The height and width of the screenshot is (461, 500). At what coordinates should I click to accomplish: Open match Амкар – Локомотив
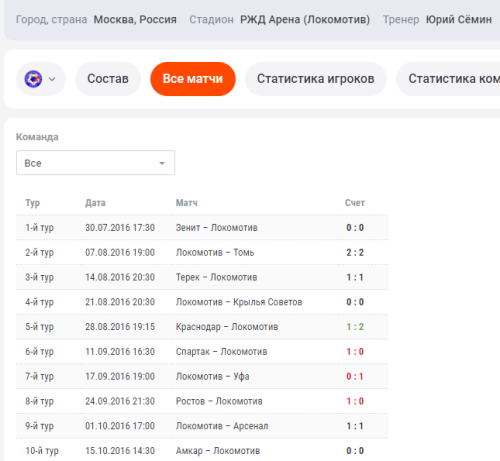click(218, 451)
